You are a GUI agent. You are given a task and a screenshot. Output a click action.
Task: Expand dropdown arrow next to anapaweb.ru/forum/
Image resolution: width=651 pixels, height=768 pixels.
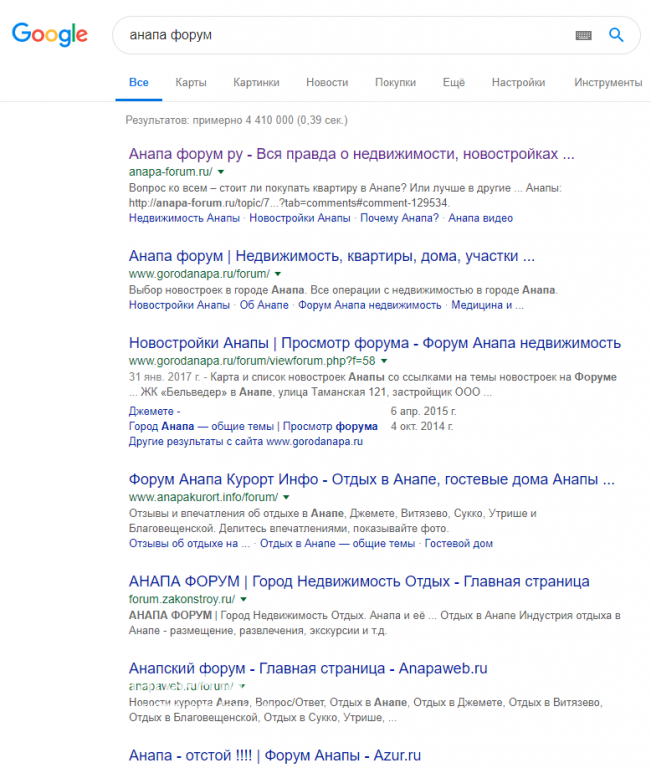coord(242,686)
